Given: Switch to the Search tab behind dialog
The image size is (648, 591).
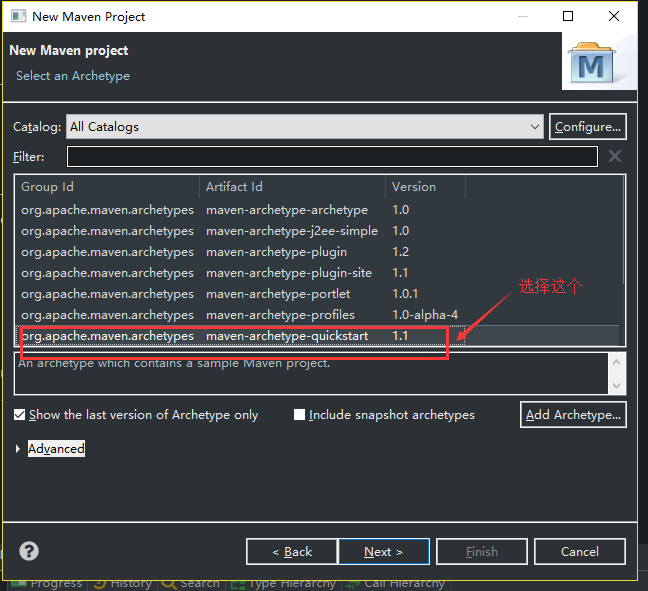Looking at the screenshot, I should (191, 584).
